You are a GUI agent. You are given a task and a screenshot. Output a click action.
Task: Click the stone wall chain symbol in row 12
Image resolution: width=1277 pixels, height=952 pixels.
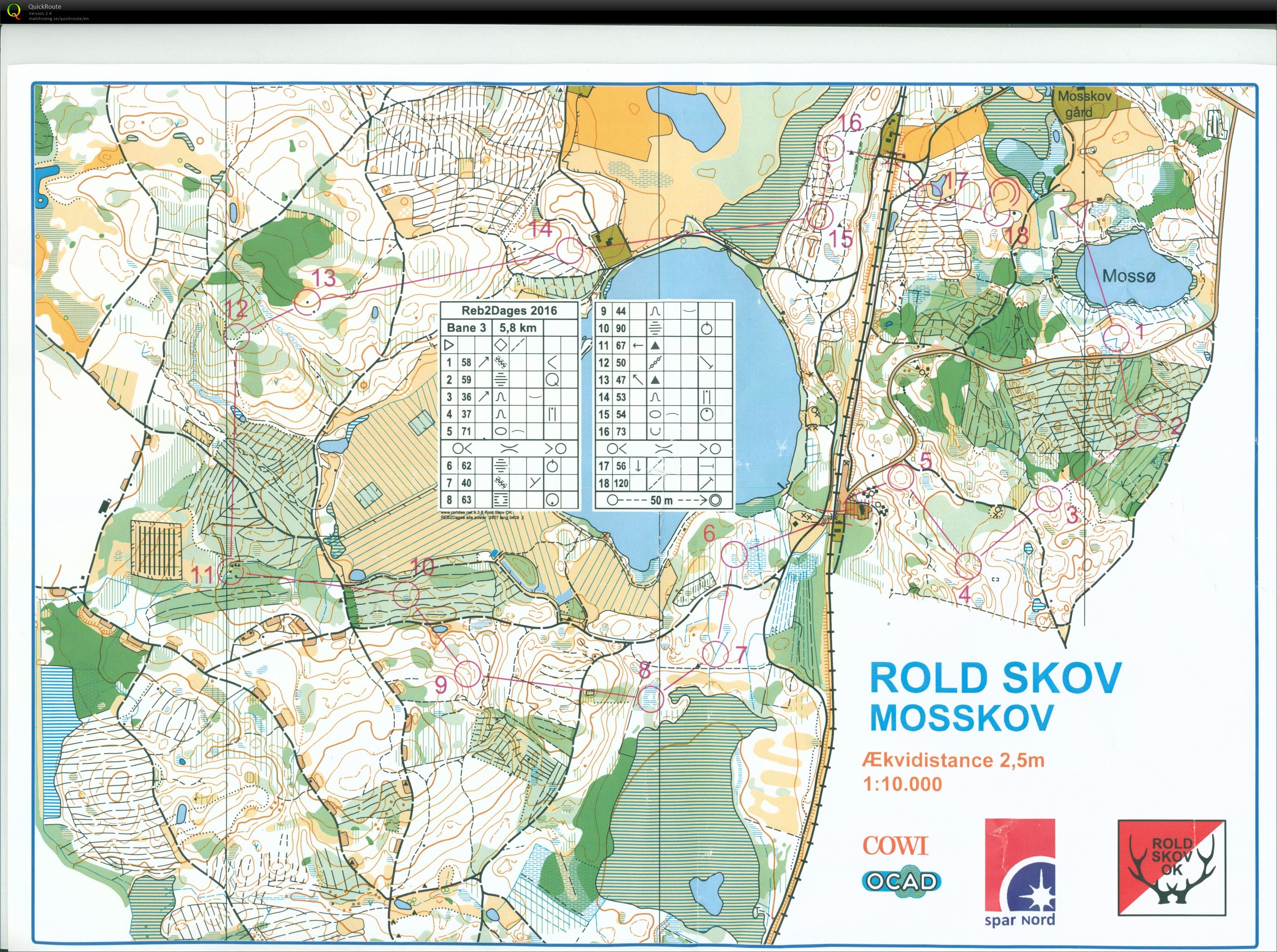[x=655, y=362]
